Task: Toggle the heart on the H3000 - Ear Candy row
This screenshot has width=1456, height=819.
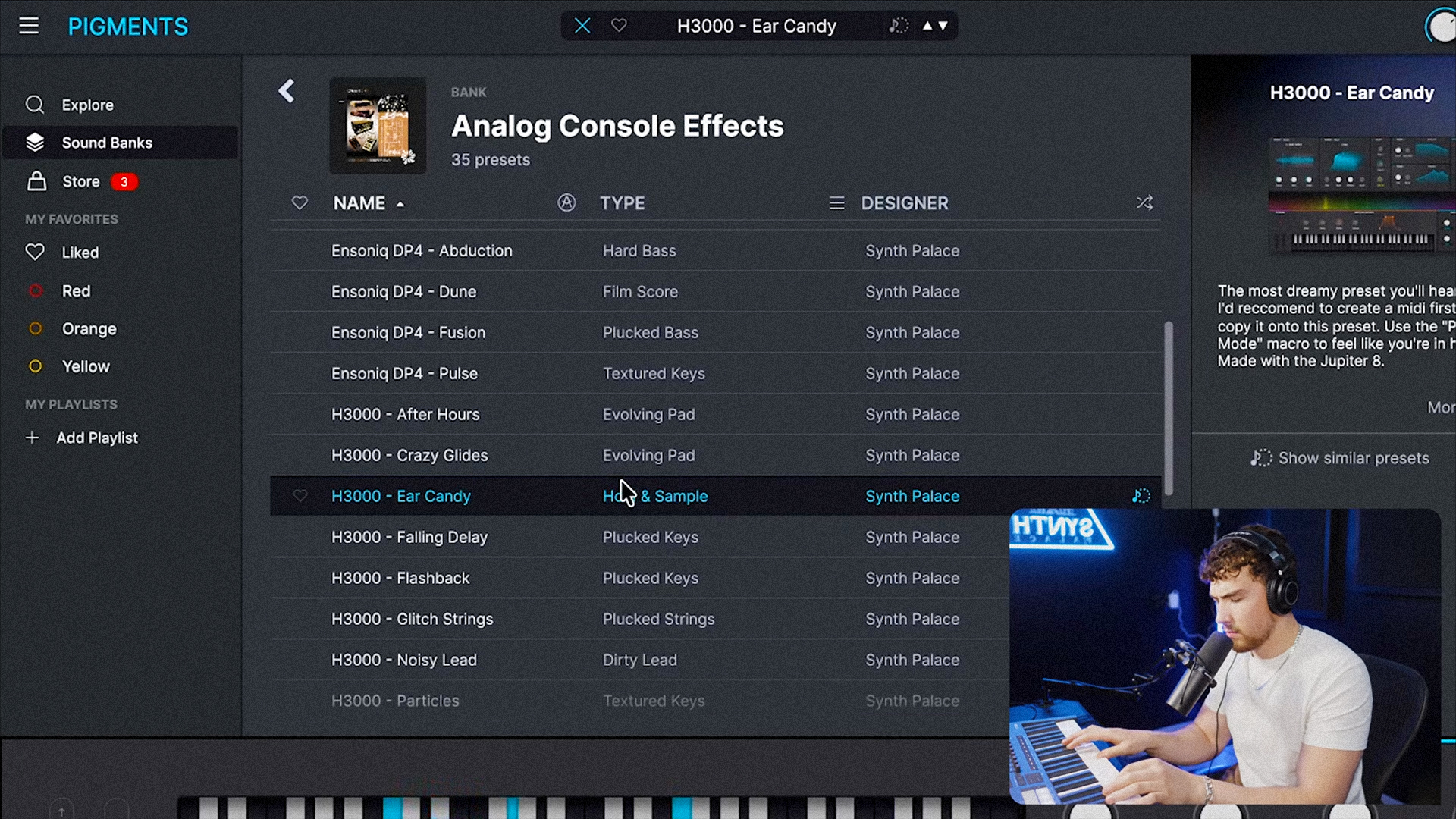Action: point(300,496)
